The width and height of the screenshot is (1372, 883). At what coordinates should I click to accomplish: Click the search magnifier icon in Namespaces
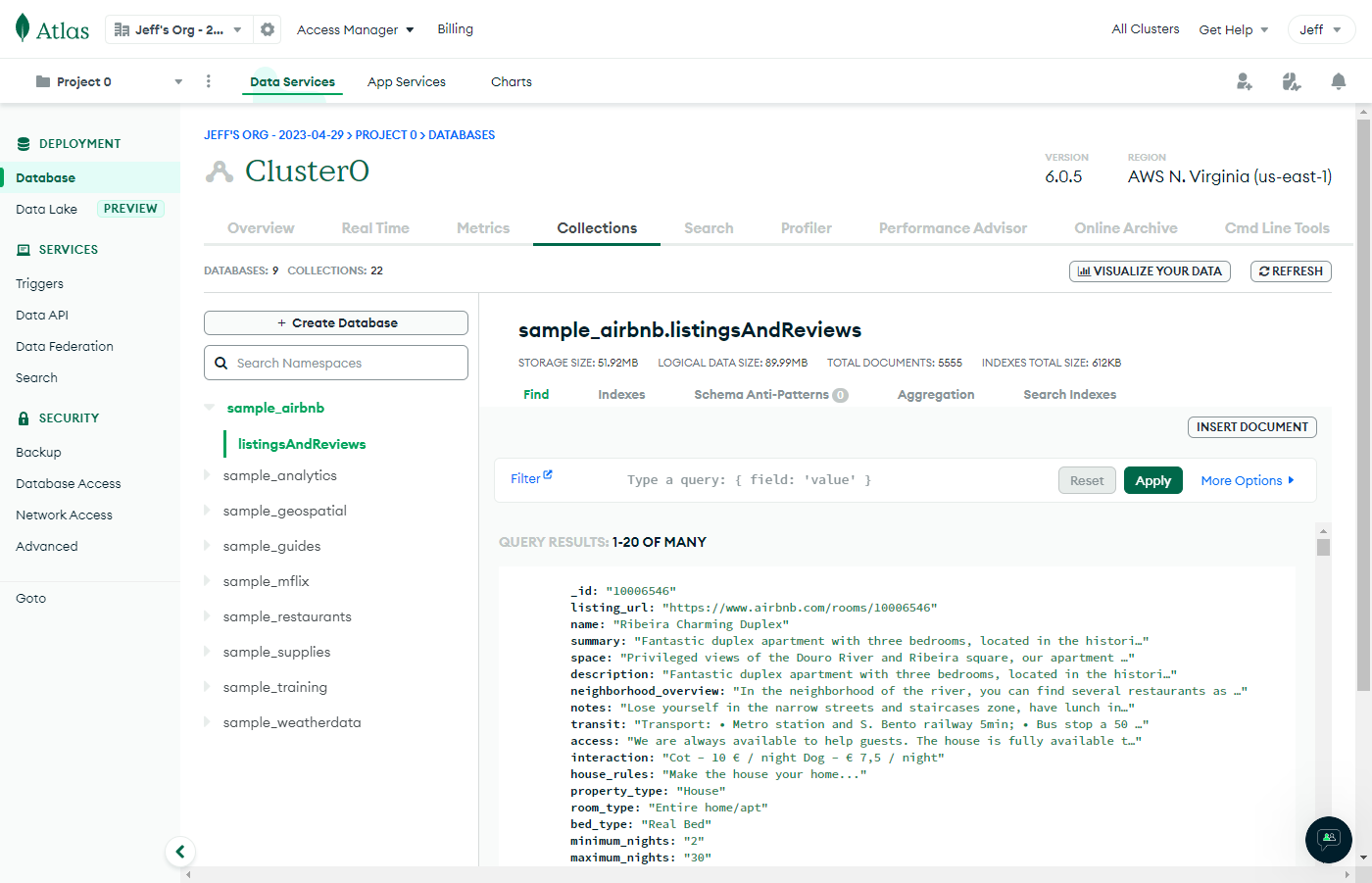[221, 363]
